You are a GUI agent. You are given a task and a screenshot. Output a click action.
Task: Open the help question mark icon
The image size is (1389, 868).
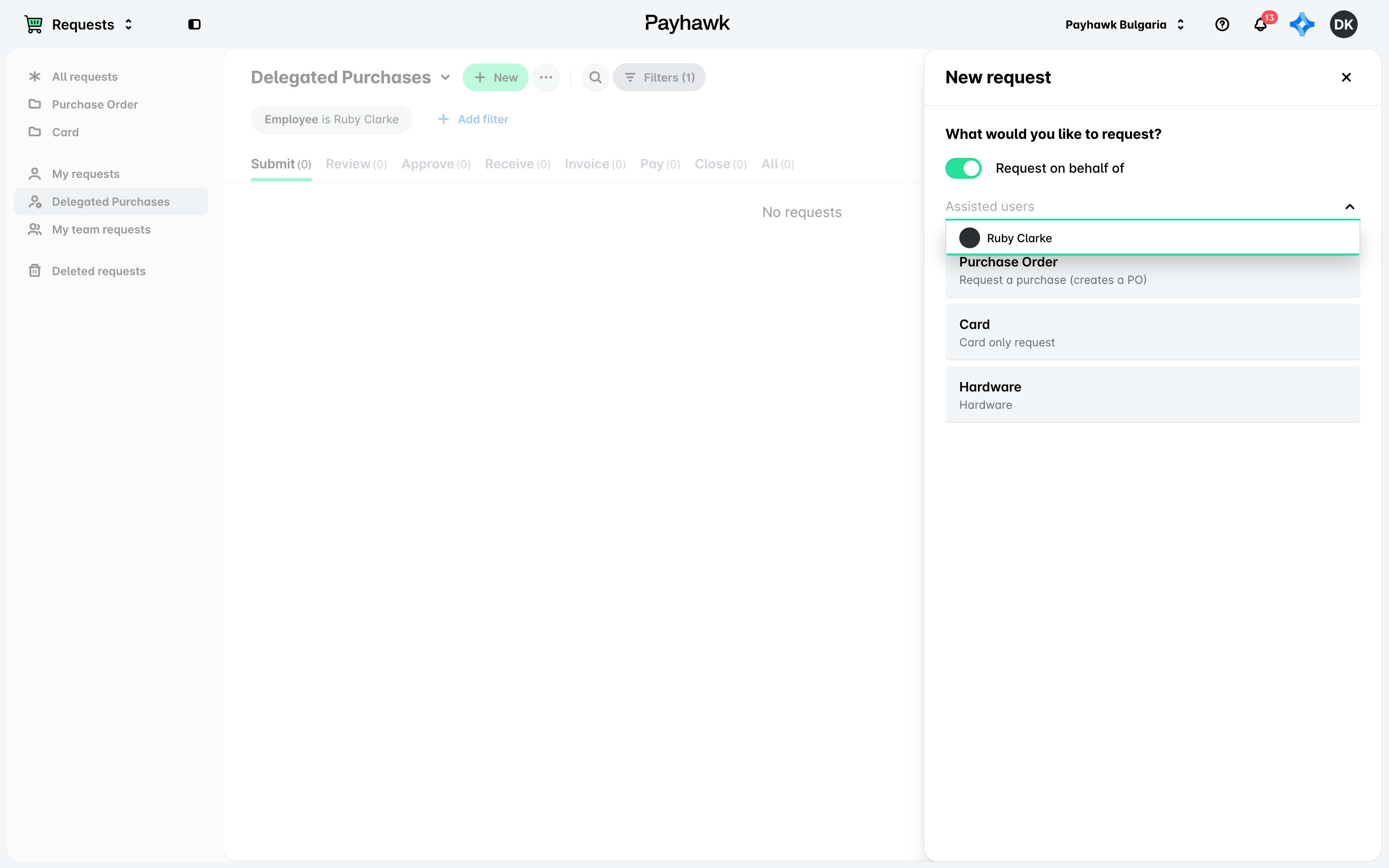(1222, 24)
